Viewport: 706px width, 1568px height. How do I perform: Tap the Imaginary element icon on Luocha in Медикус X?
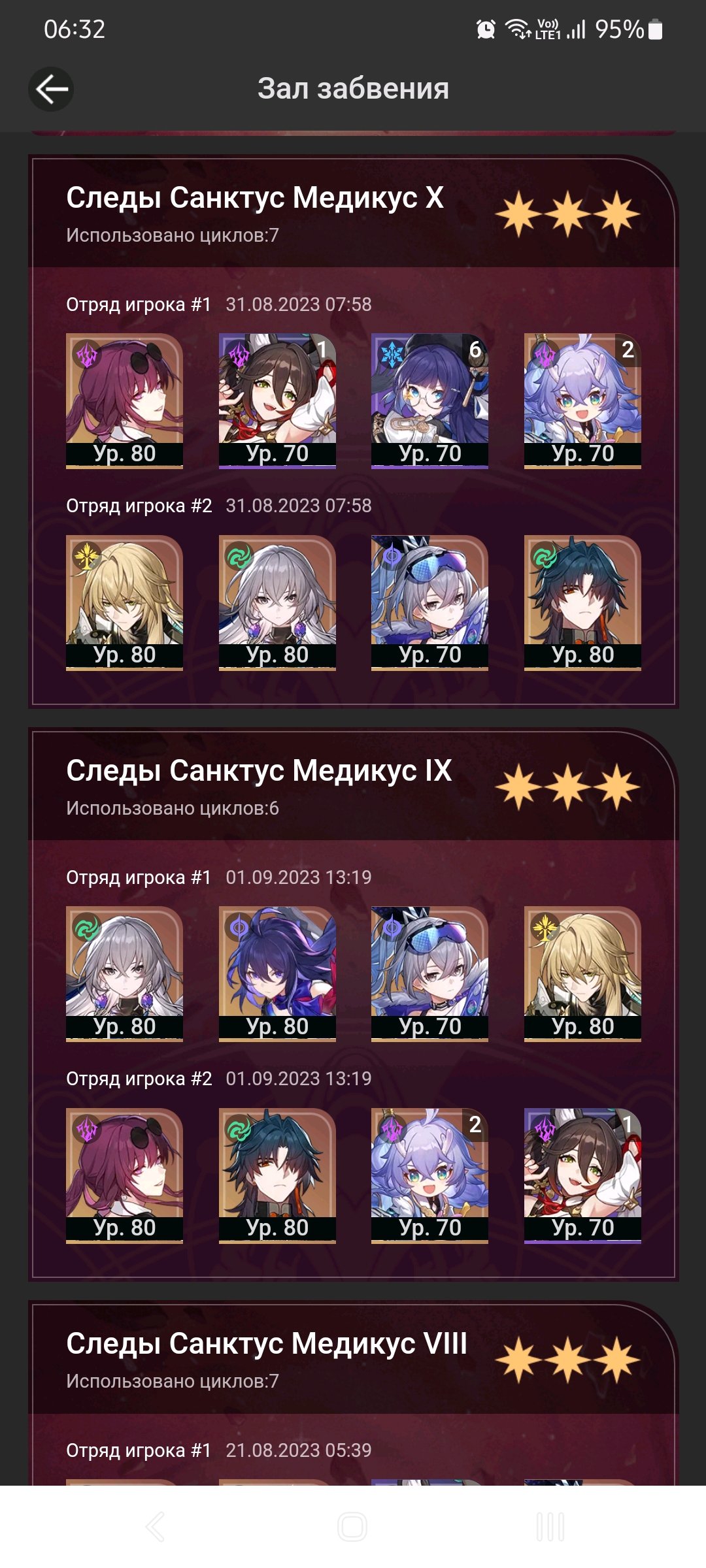point(86,557)
